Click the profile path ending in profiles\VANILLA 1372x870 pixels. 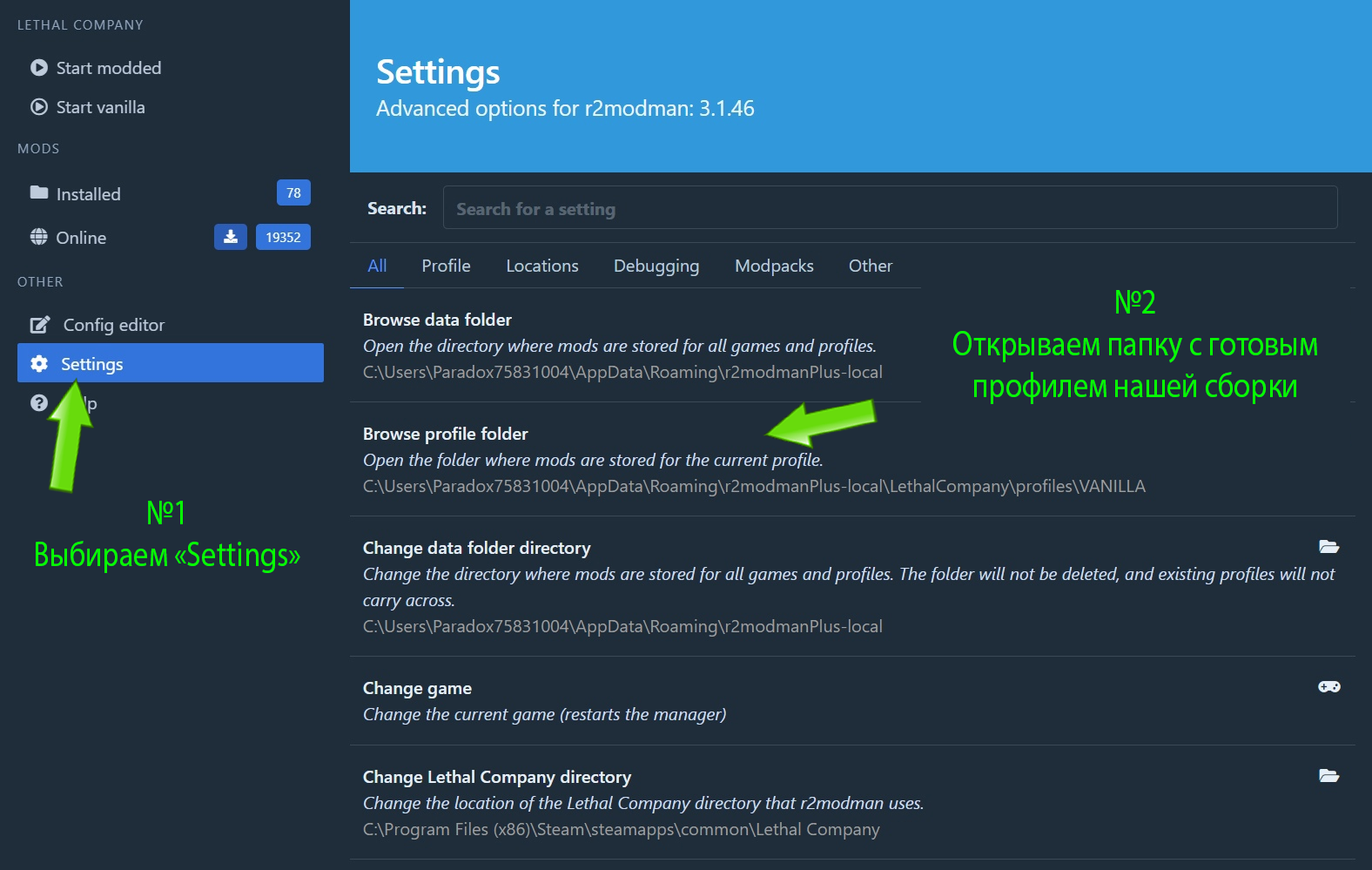click(754, 486)
